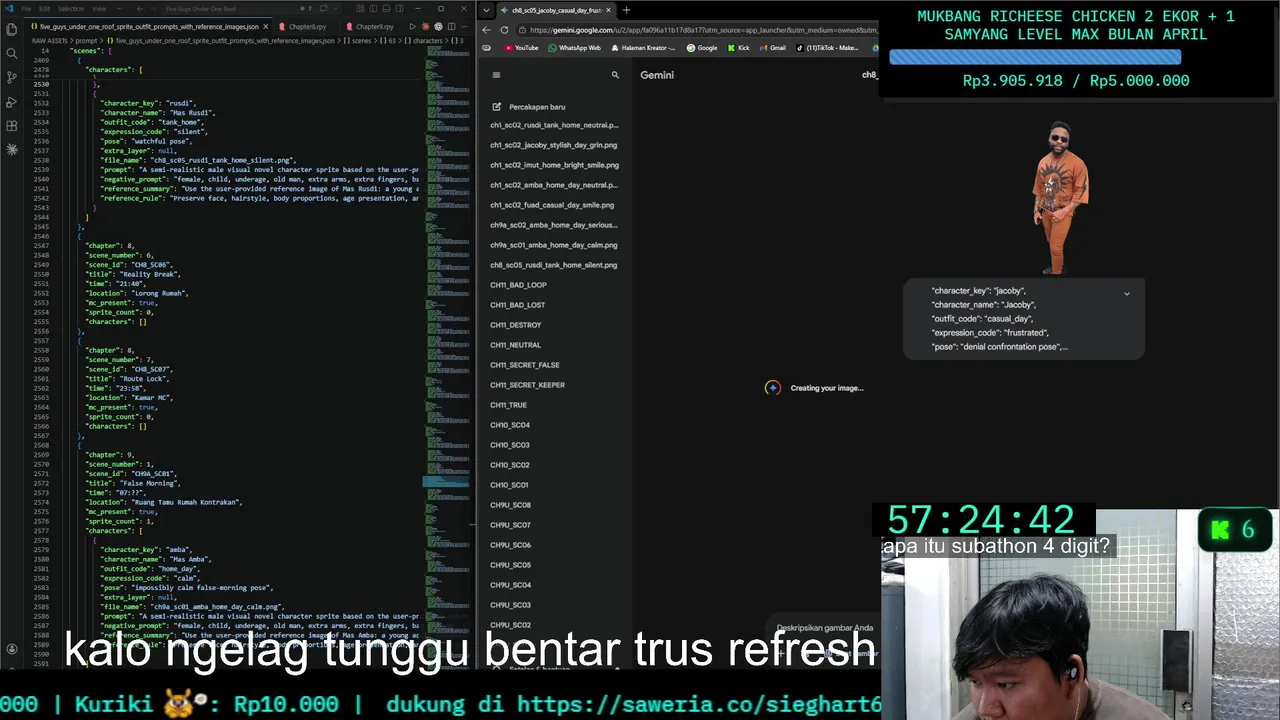Open chat ch9a_sc01_amba_home_day_calm.png

point(554,245)
